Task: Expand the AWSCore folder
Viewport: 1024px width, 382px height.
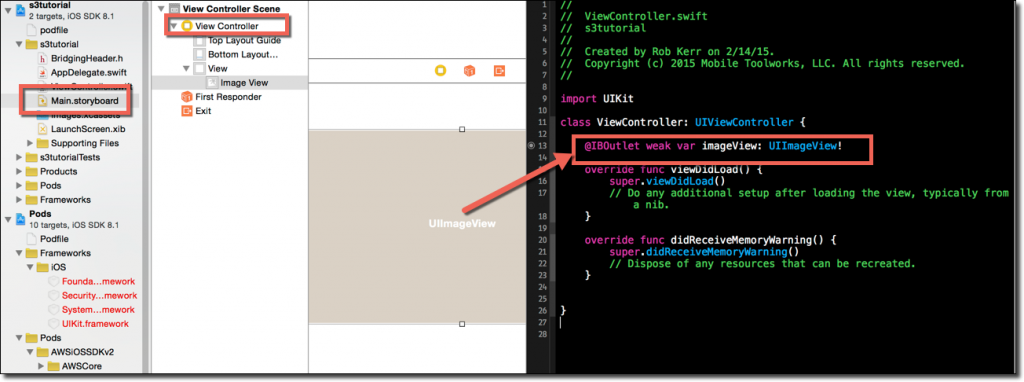Action: [42, 366]
